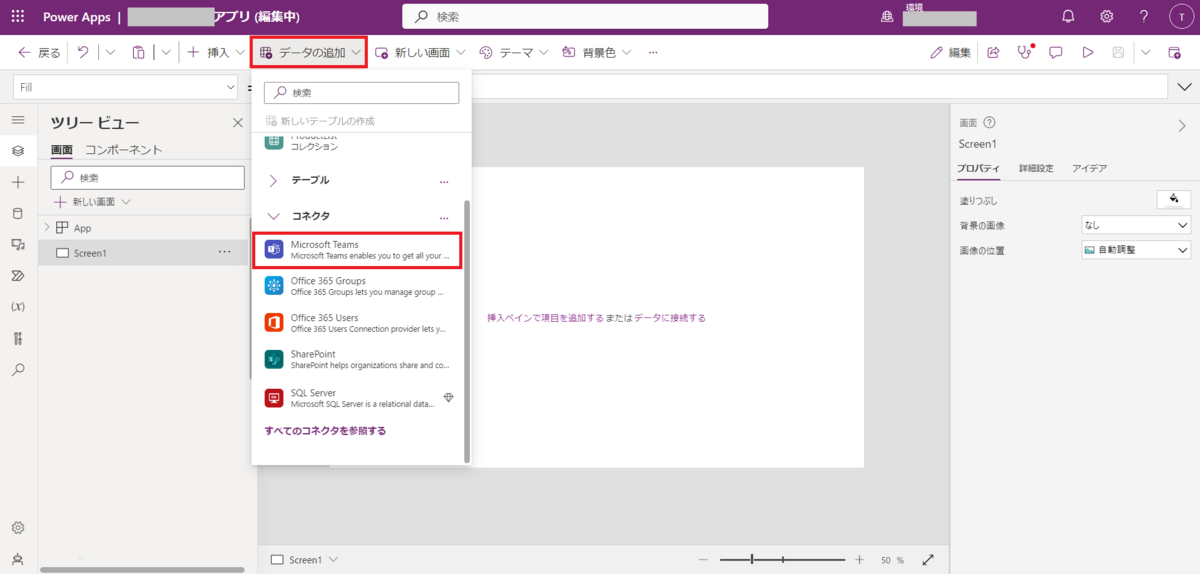1200x574 pixels.
Task: Open the 背景の画像 なし dropdown
Action: click(x=1136, y=225)
